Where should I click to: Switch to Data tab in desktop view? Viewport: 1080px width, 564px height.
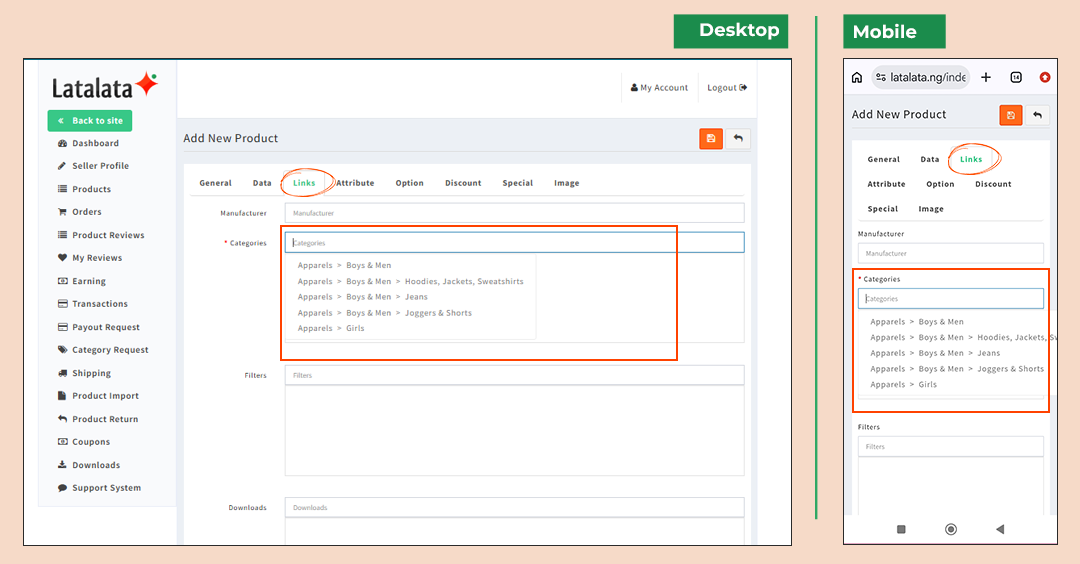pos(262,183)
